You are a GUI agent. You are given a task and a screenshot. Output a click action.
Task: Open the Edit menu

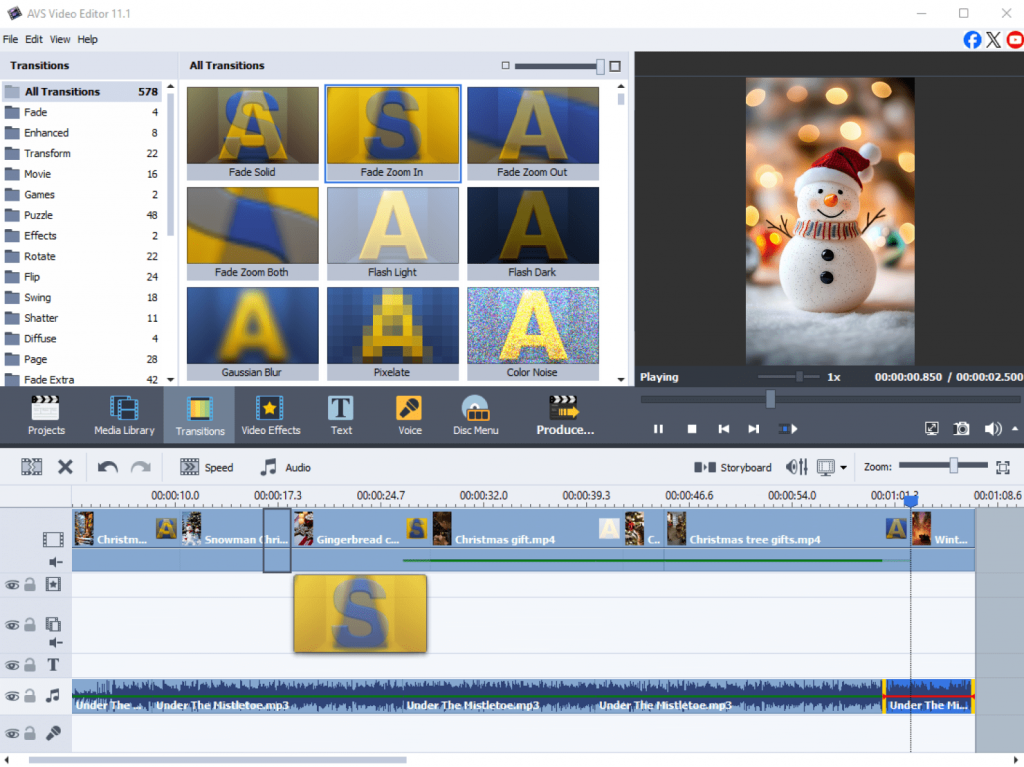pyautogui.click(x=34, y=39)
